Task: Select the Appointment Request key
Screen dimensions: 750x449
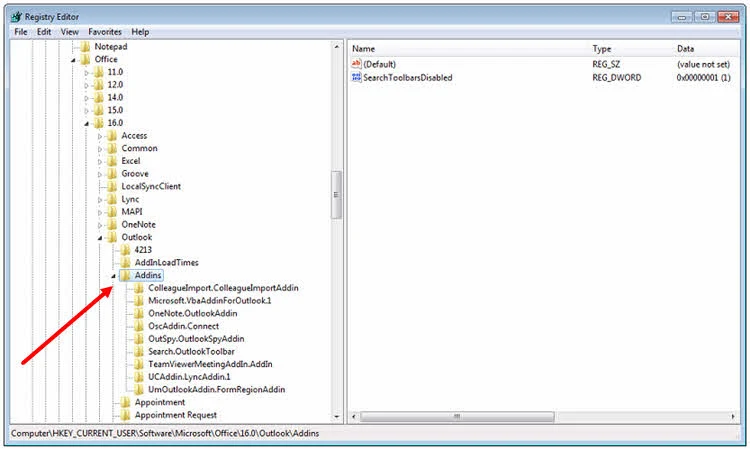Action: 176,415
